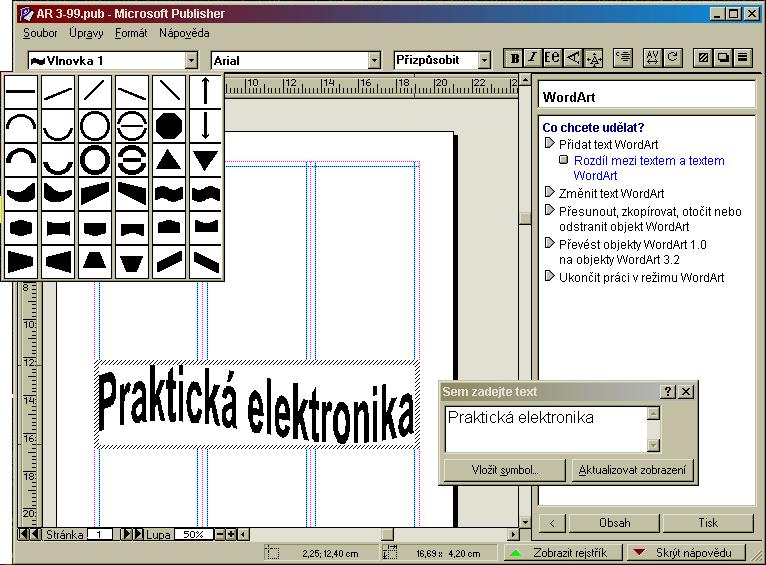Toggle italic formatting
This screenshot has height=565, width=766.
[x=533, y=58]
